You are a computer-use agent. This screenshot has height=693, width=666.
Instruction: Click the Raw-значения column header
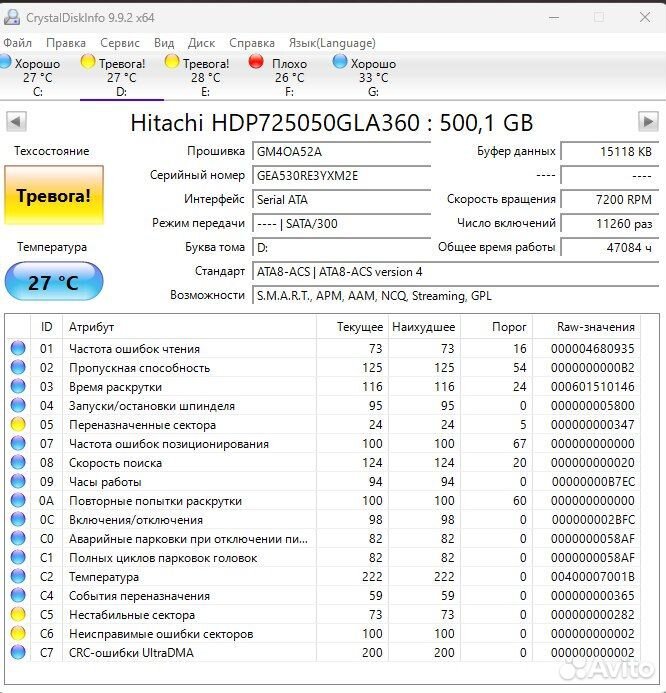pos(586,327)
